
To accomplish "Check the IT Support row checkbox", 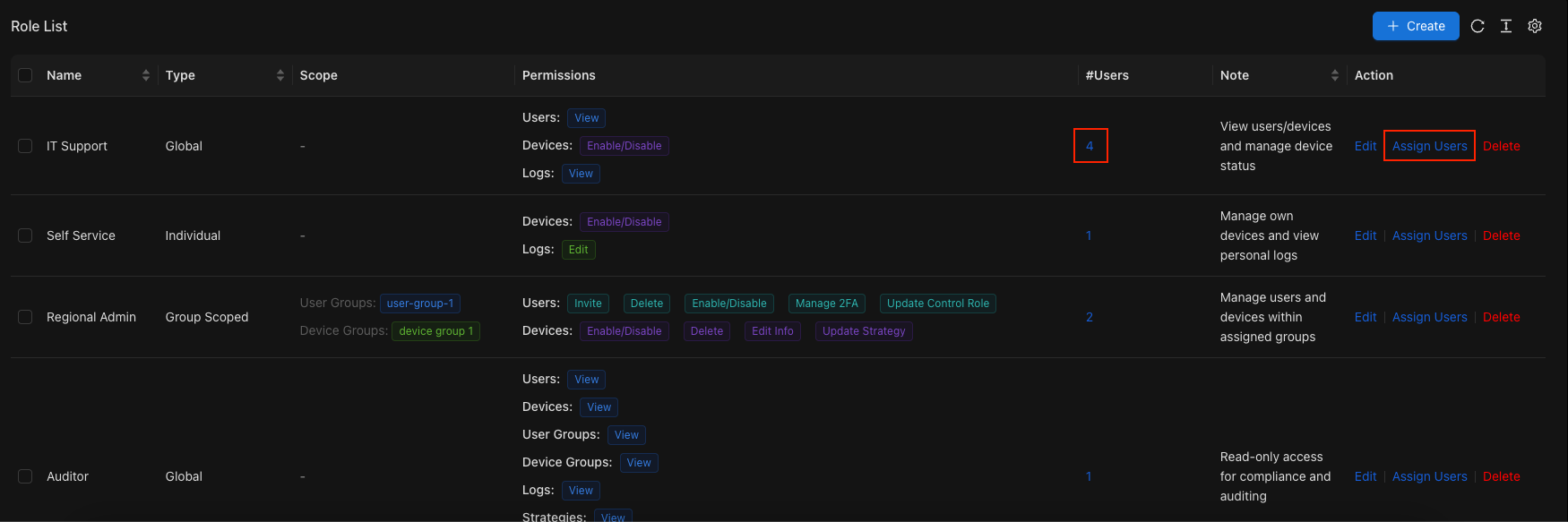I will point(25,146).
